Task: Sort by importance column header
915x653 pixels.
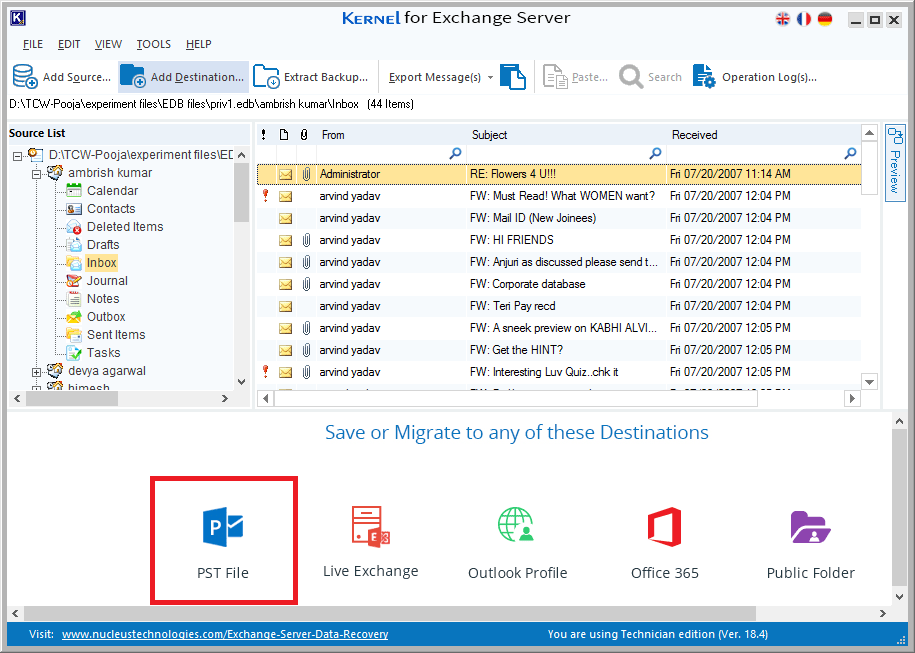Action: click(x=264, y=135)
